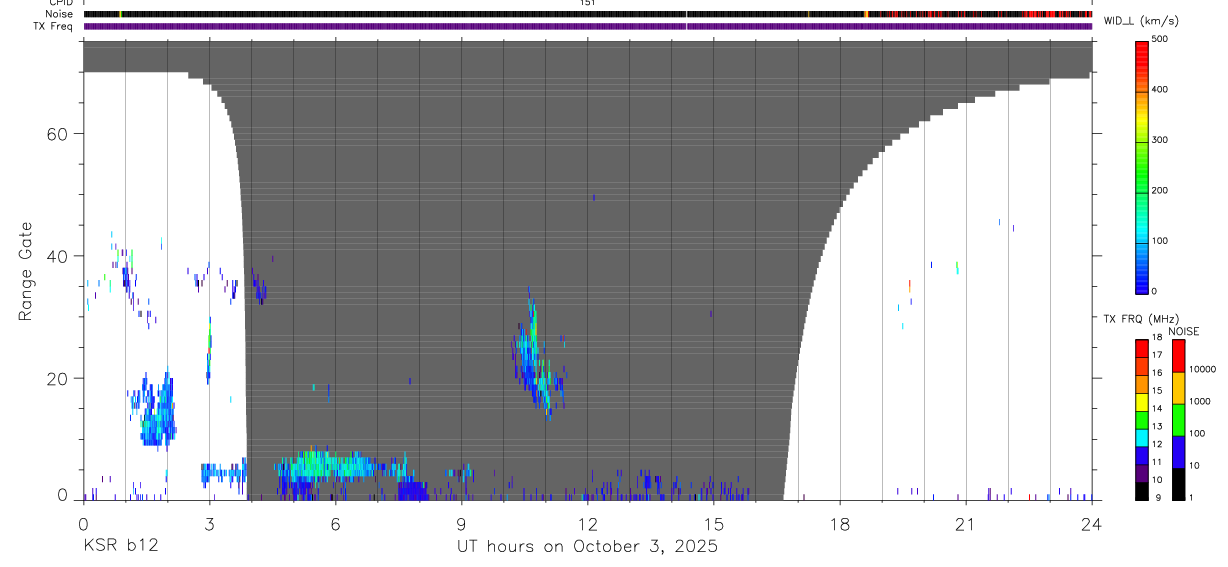The image size is (1228, 567).
Task: Click the yellow 1000 swatch in NOISE legend
Action: tap(1178, 388)
